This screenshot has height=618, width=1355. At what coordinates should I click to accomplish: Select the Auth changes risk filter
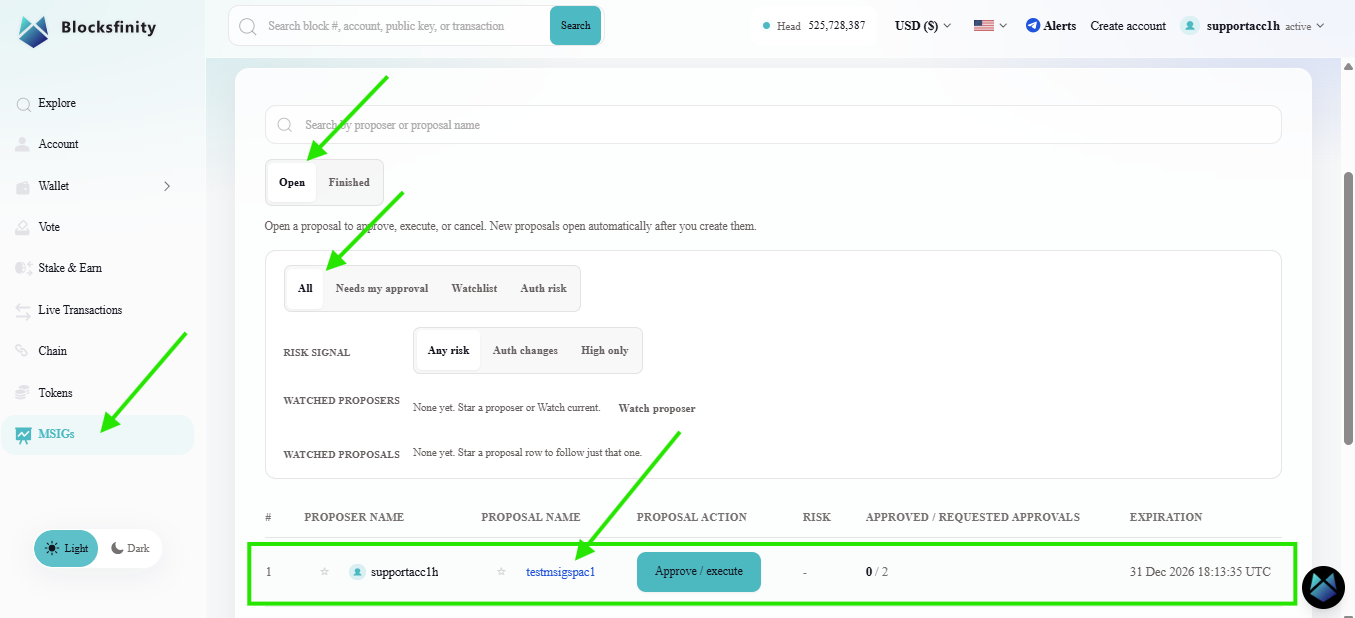pyautogui.click(x=525, y=350)
